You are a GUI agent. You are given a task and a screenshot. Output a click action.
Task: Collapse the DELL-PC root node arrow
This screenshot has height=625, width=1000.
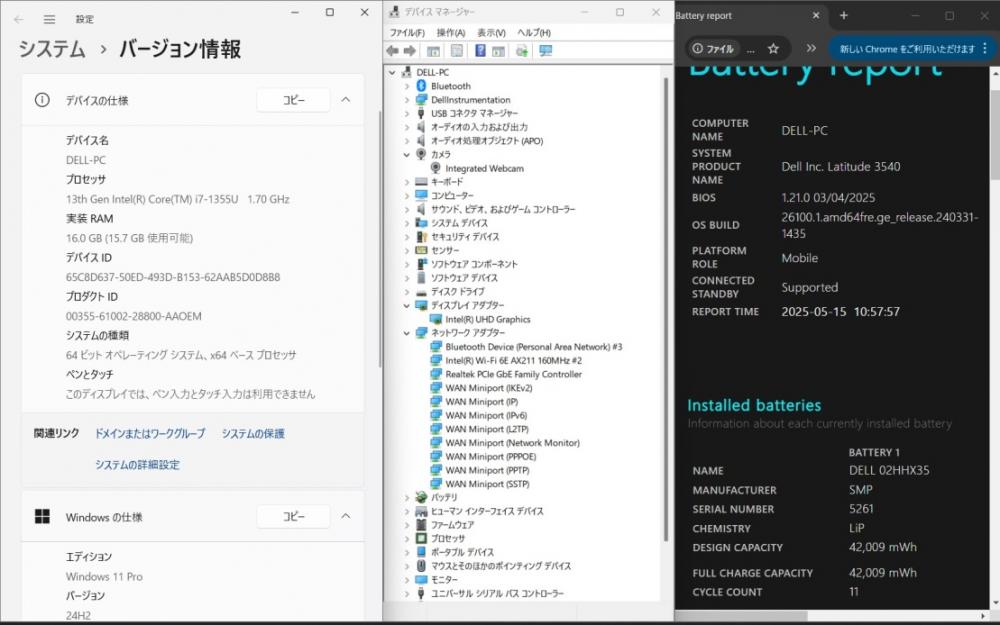392,72
